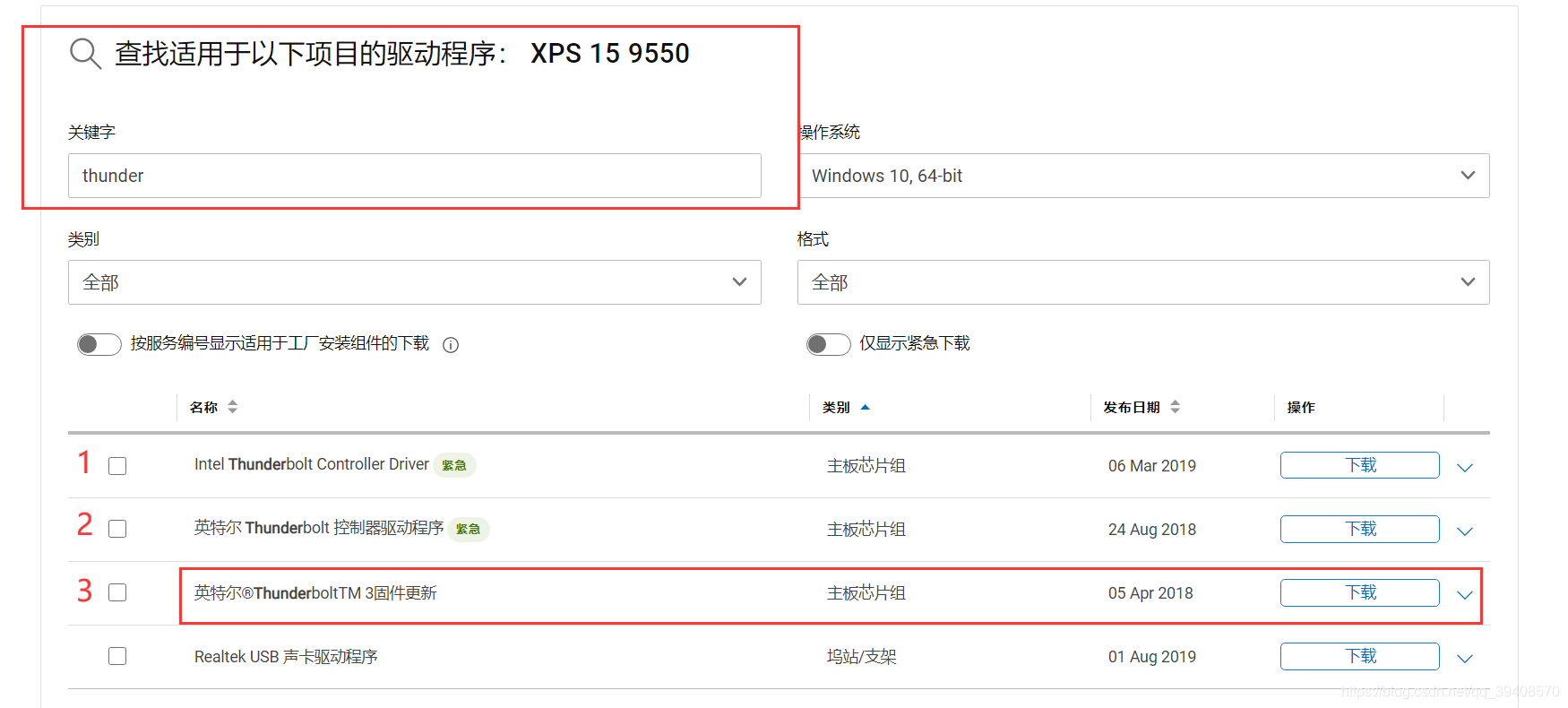Expand details for 24 Aug 2018 driver row
Image resolution: width=1568 pixels, height=708 pixels.
1465,531
